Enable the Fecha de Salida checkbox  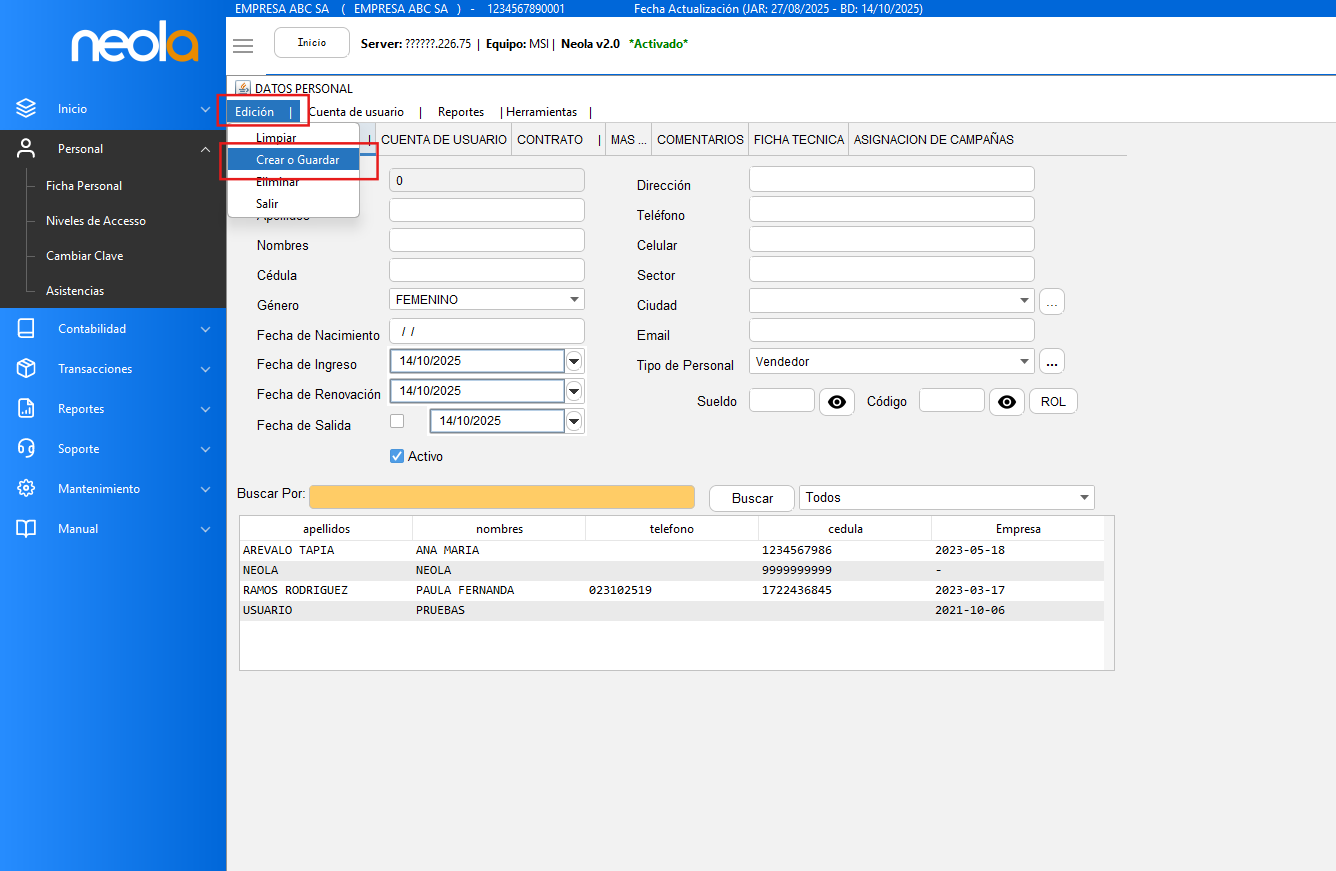tap(397, 421)
